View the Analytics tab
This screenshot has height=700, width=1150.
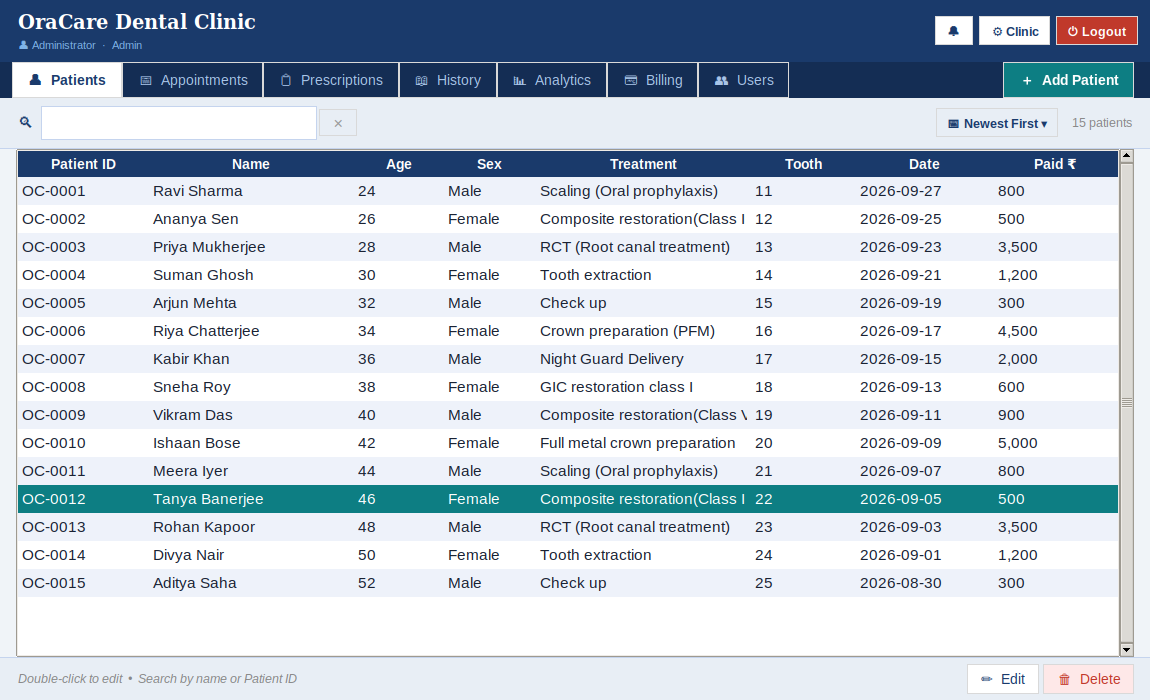[x=552, y=80]
